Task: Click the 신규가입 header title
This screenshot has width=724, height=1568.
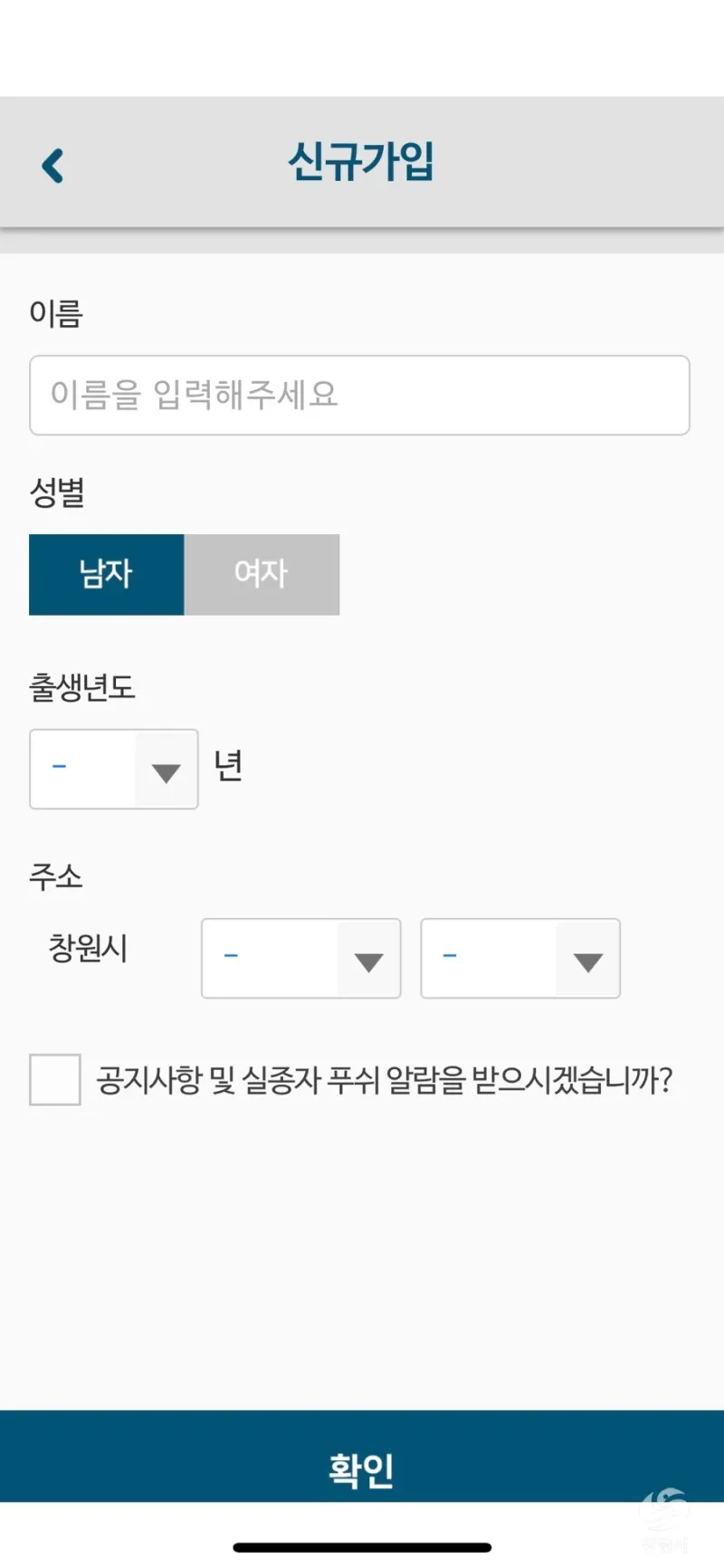Action: (361, 162)
